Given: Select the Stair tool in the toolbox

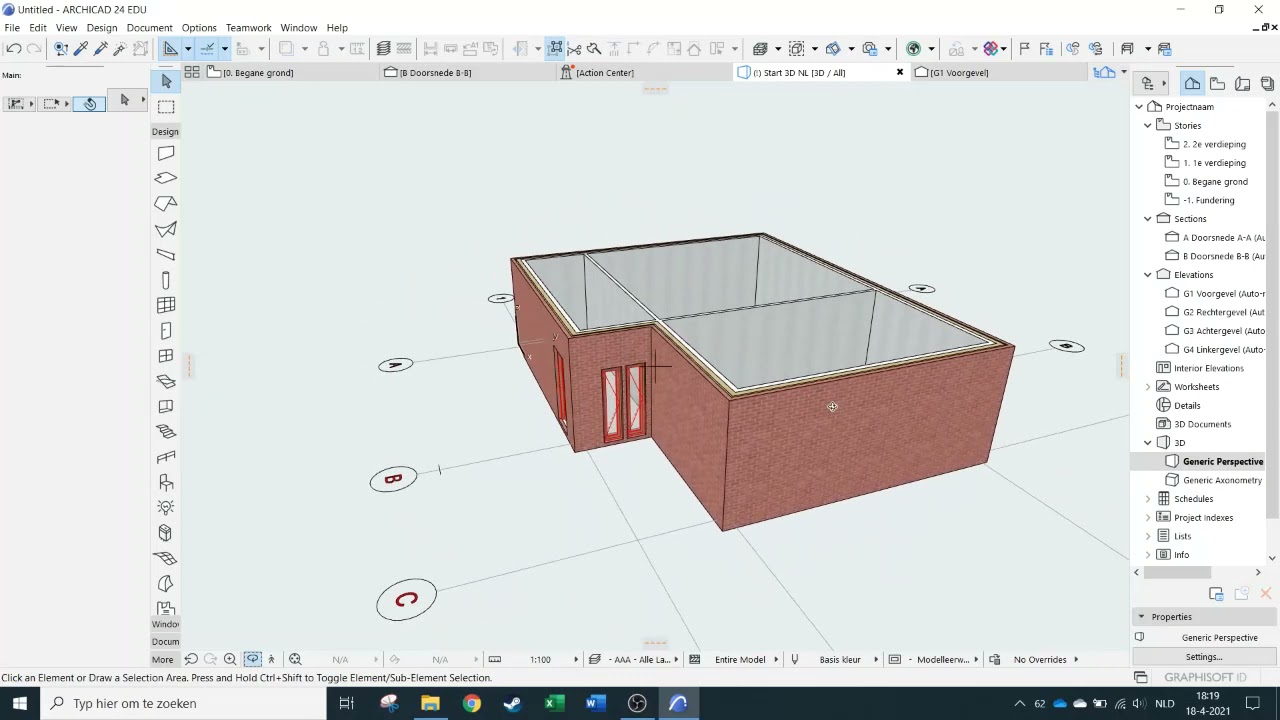Looking at the screenshot, I should pyautogui.click(x=166, y=432).
